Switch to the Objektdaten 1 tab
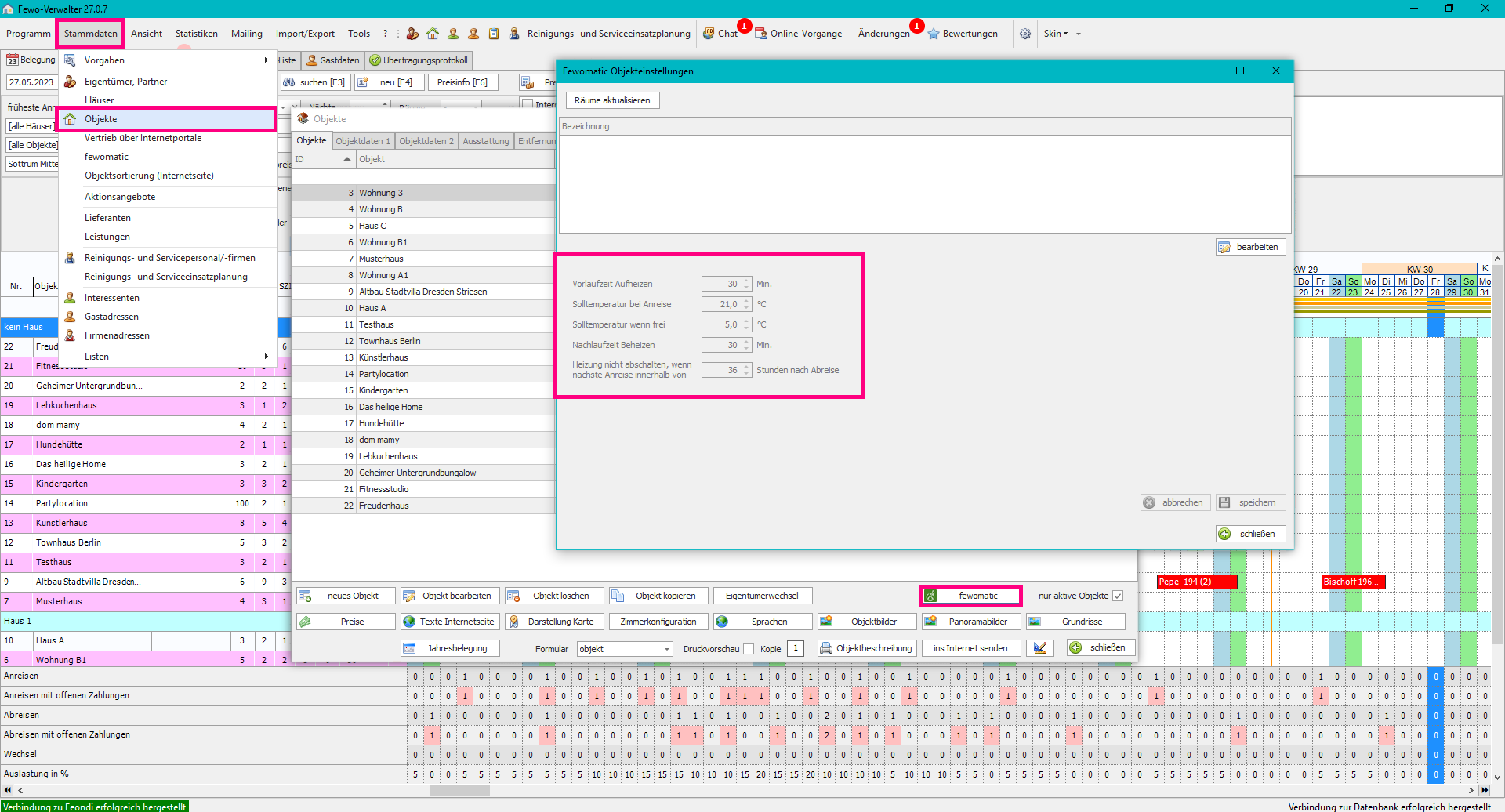 pyautogui.click(x=363, y=141)
